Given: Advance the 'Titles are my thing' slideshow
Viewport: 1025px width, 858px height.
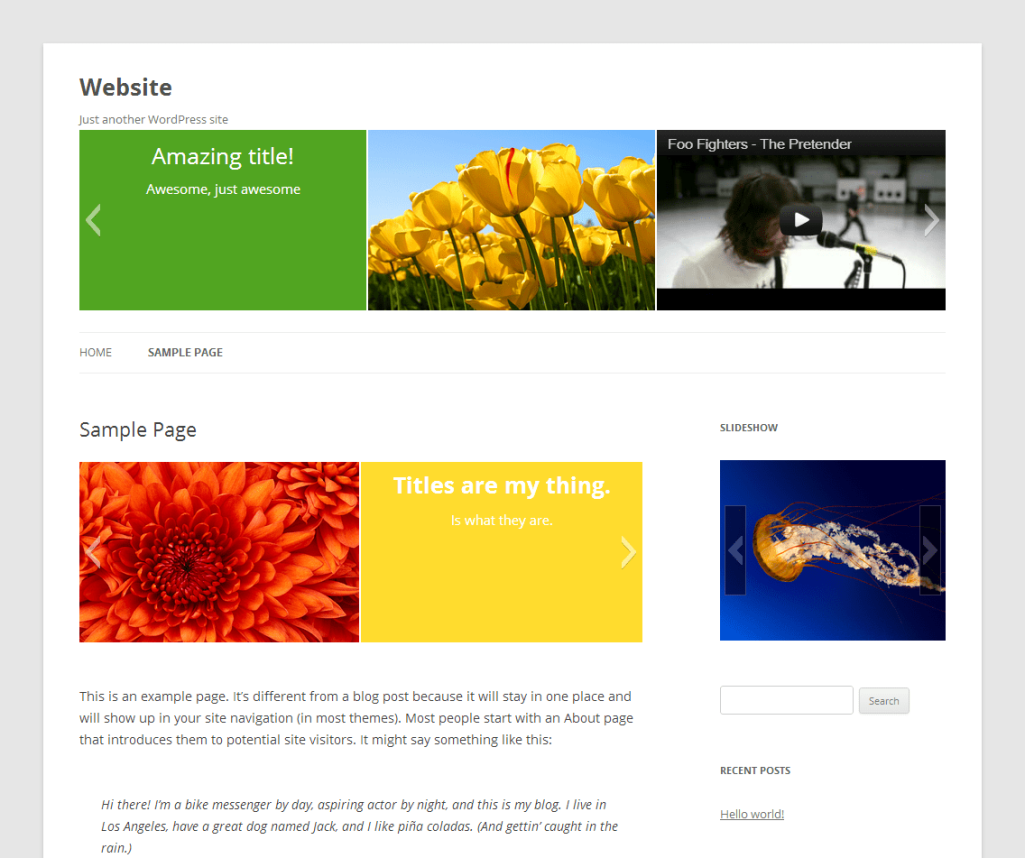Looking at the screenshot, I should click(x=628, y=551).
